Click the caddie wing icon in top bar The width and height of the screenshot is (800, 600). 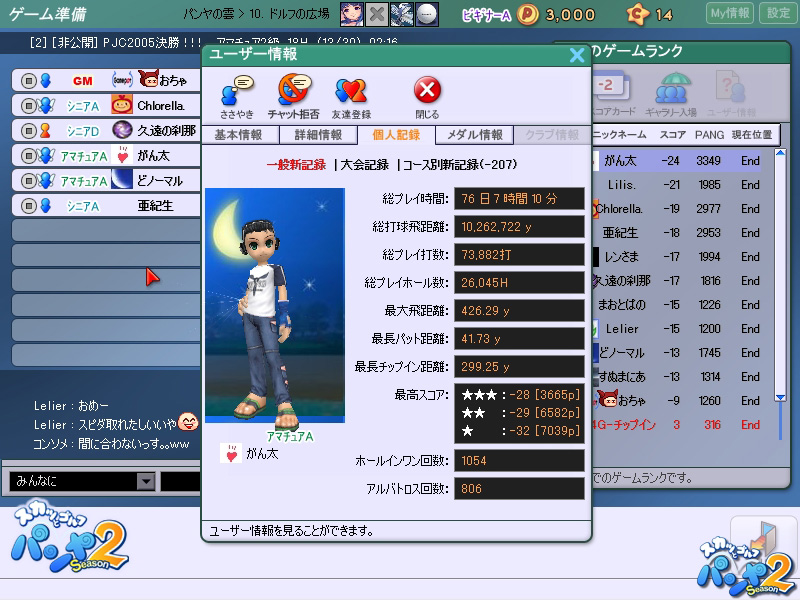click(402, 14)
